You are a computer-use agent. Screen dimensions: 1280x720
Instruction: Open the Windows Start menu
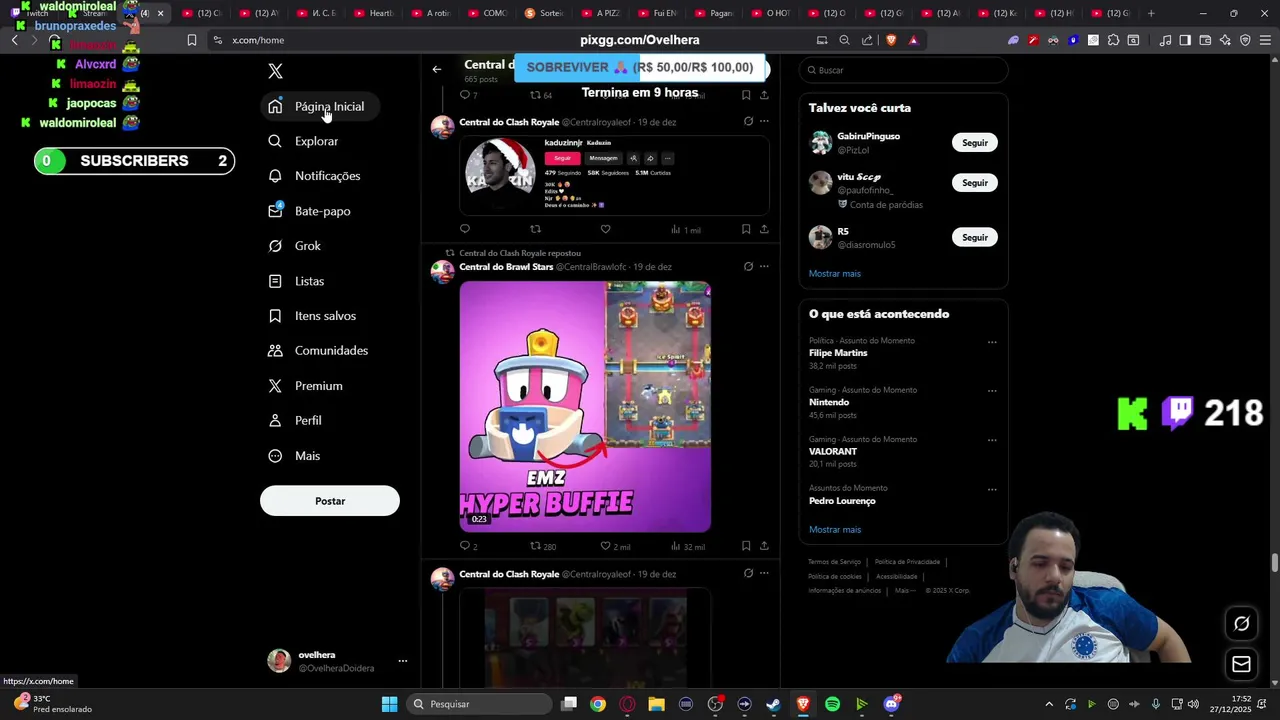389,704
